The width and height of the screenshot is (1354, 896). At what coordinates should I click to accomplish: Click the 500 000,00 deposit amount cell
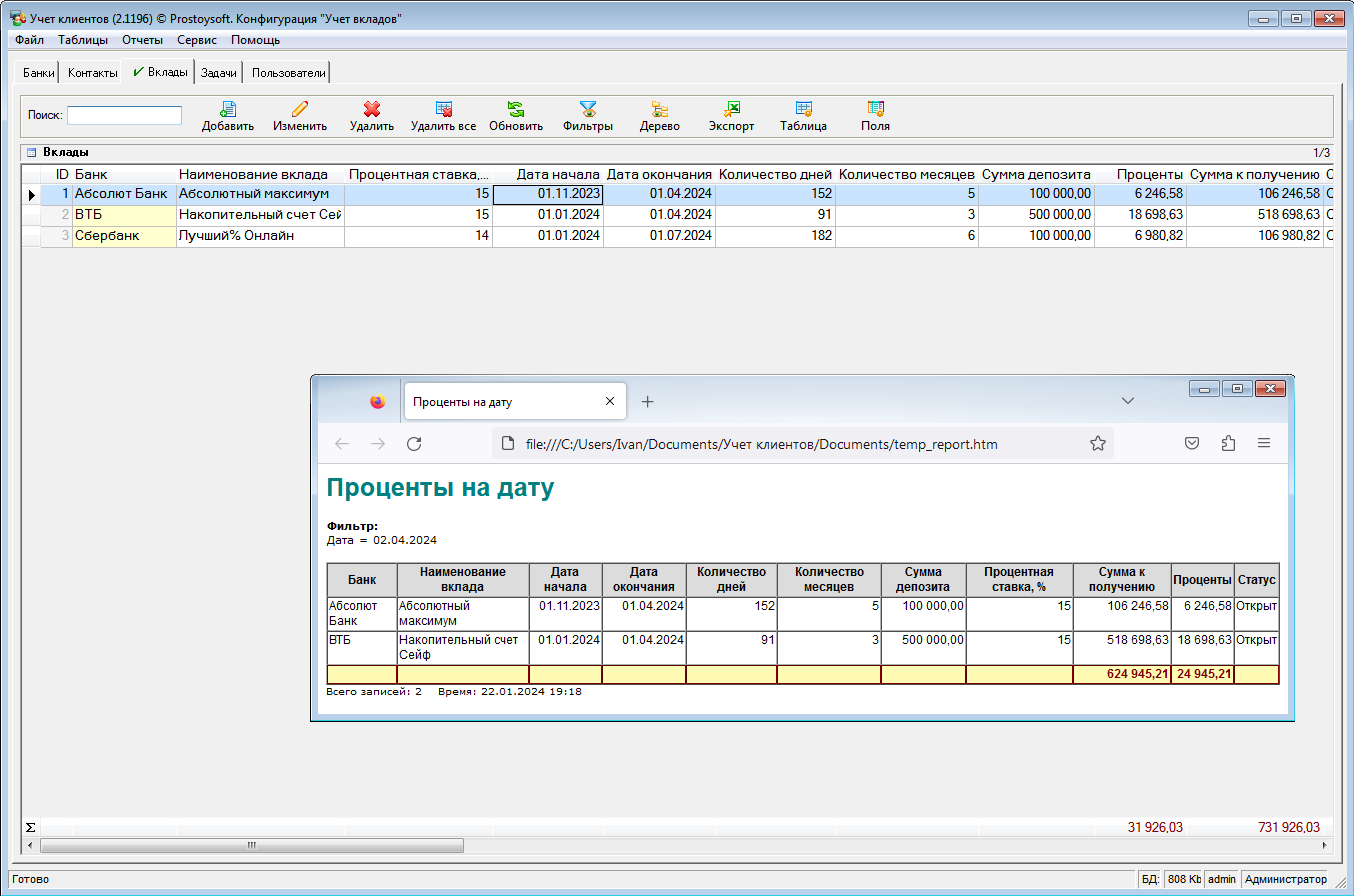(x=1036, y=214)
